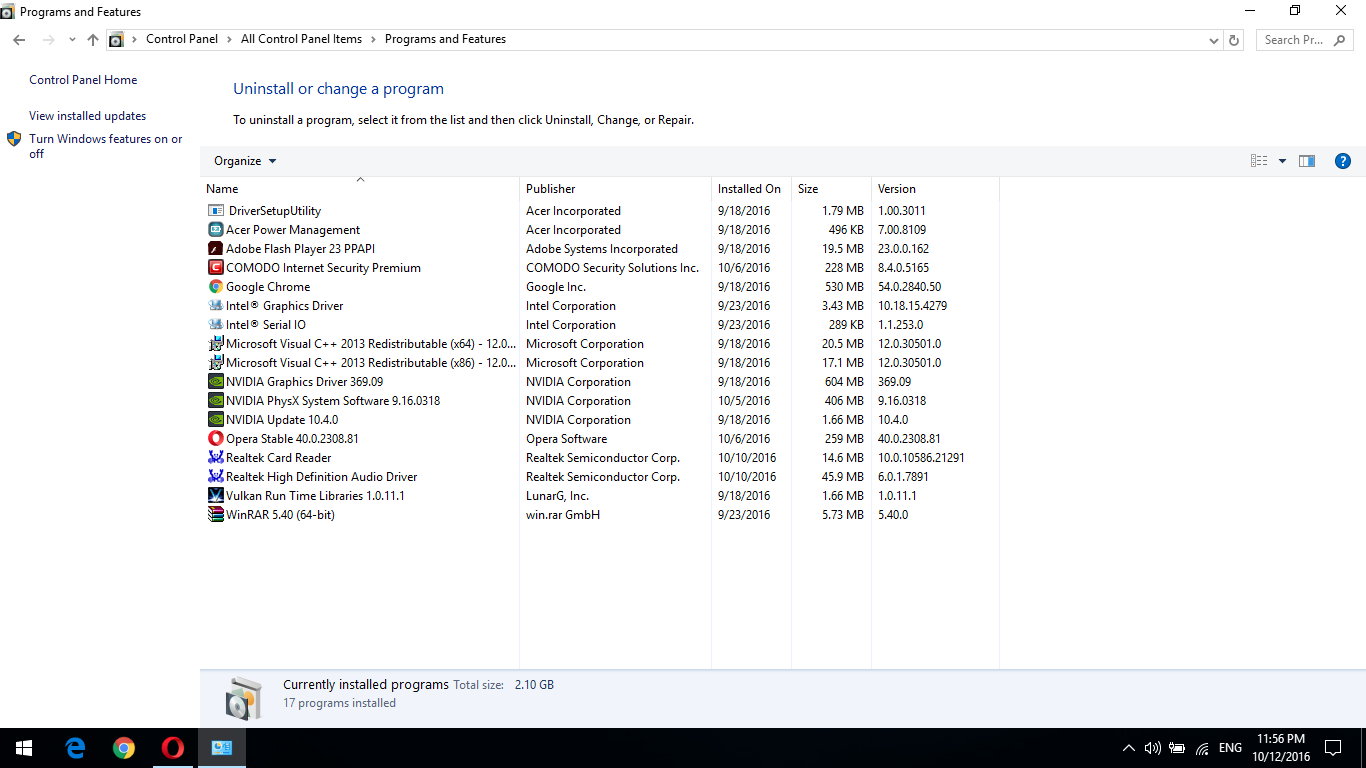
Task: Select the COMODO Internet Security Premium icon
Action: (216, 268)
